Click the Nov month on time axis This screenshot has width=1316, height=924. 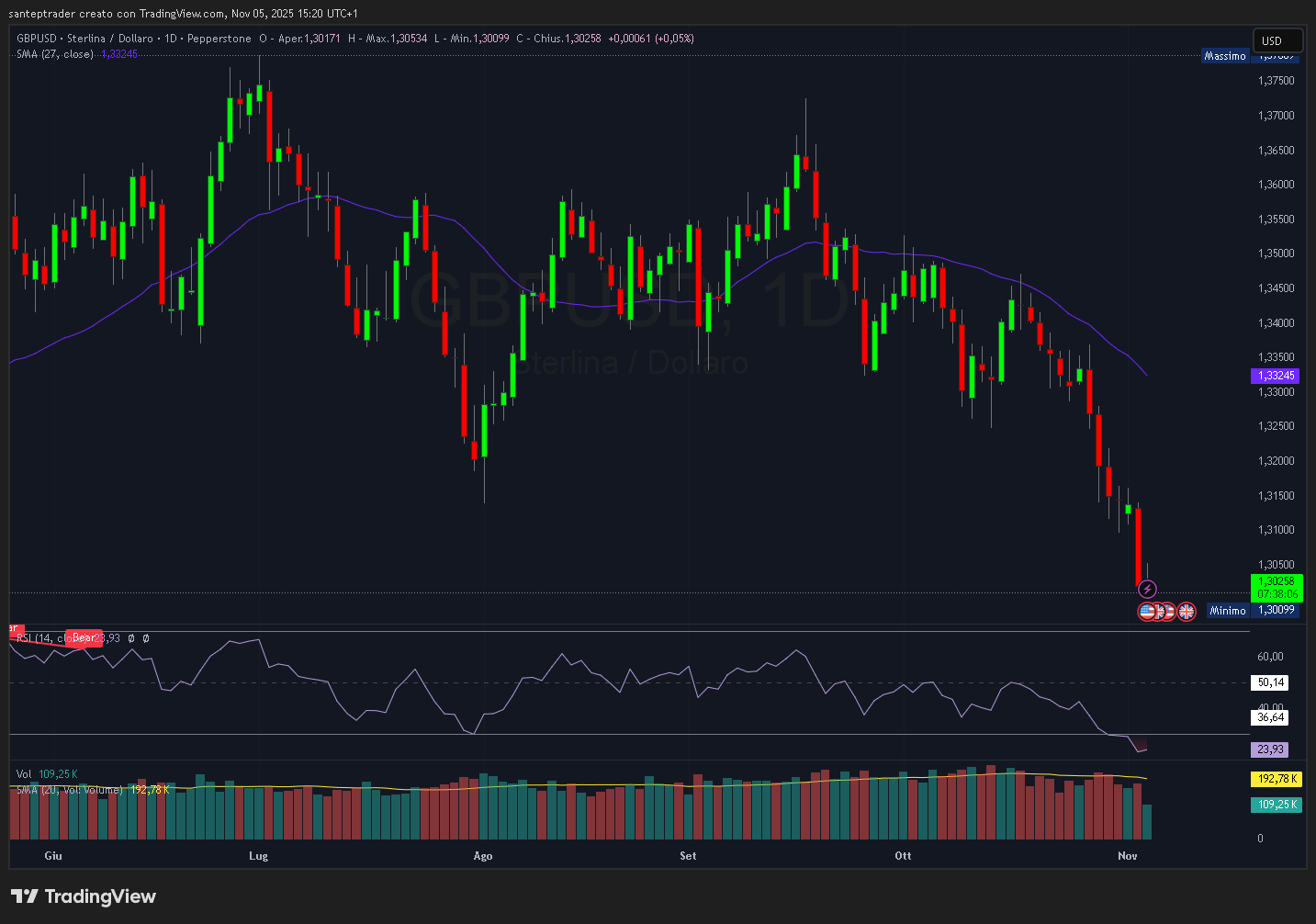[x=1128, y=856]
